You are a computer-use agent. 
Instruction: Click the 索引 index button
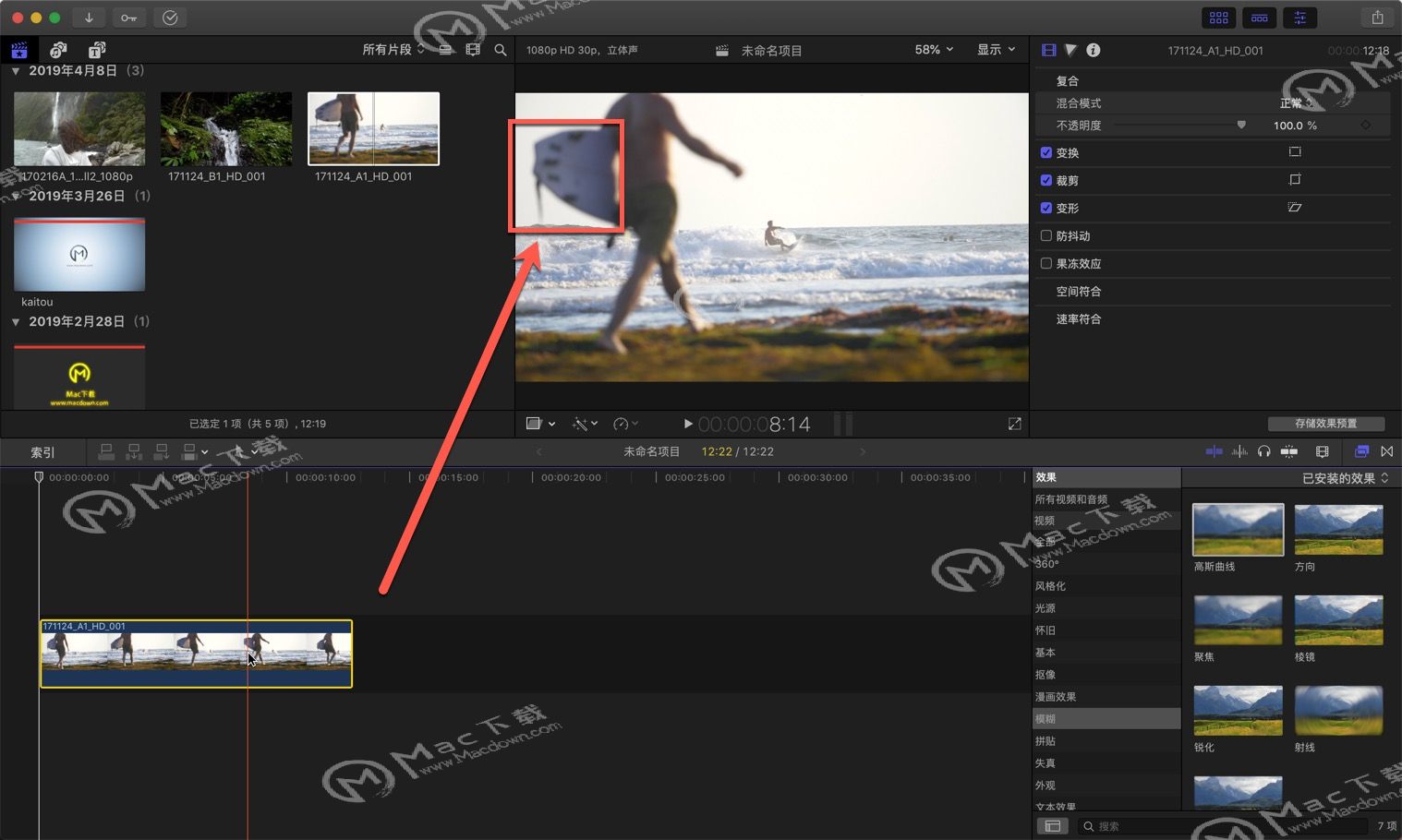click(x=43, y=452)
